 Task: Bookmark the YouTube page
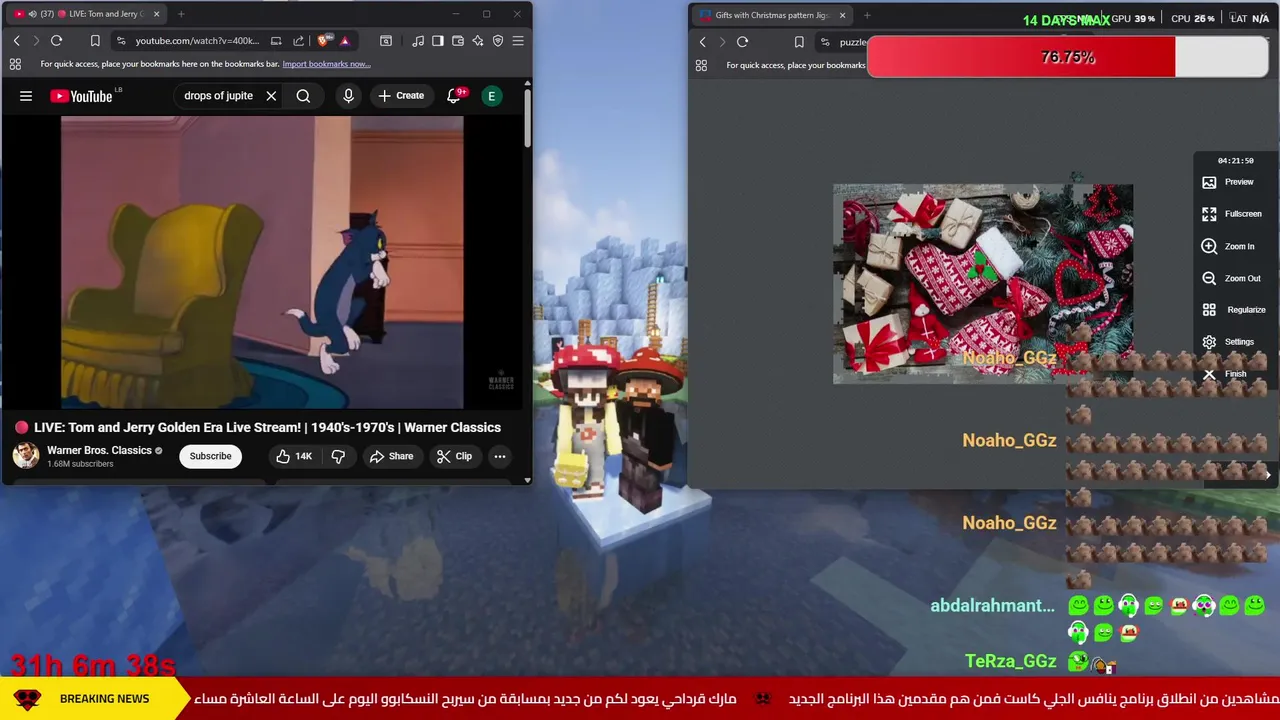(95, 41)
